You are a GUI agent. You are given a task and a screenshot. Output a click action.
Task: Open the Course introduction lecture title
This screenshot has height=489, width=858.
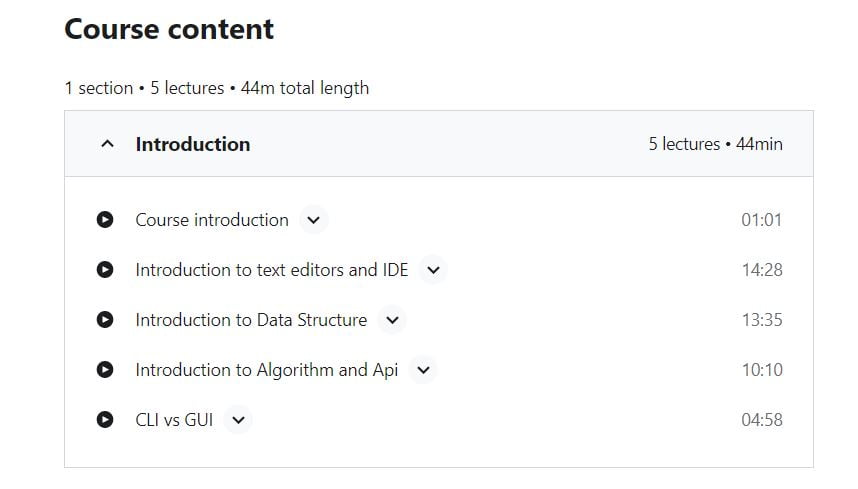[212, 220]
